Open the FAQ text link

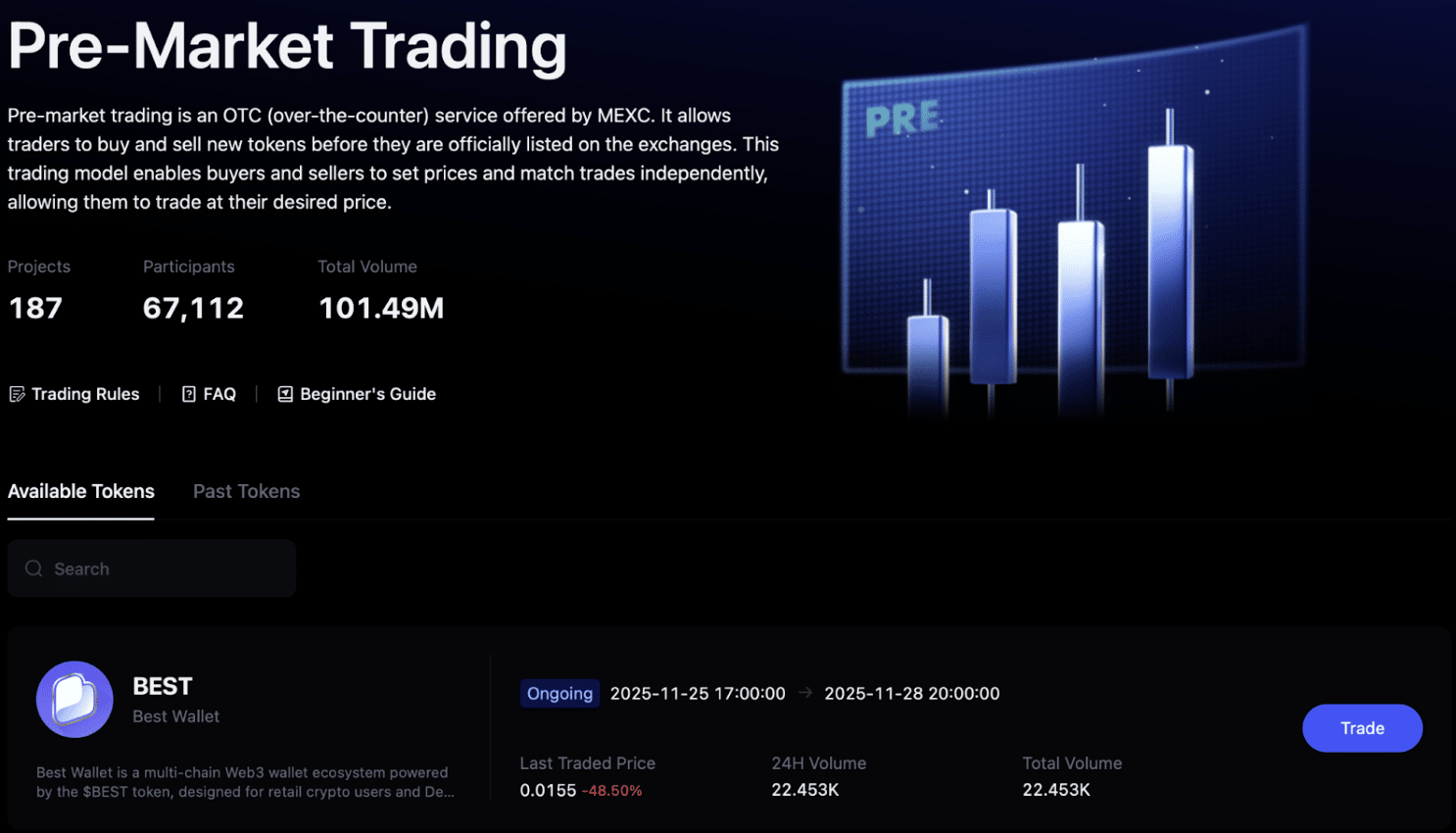tap(219, 394)
